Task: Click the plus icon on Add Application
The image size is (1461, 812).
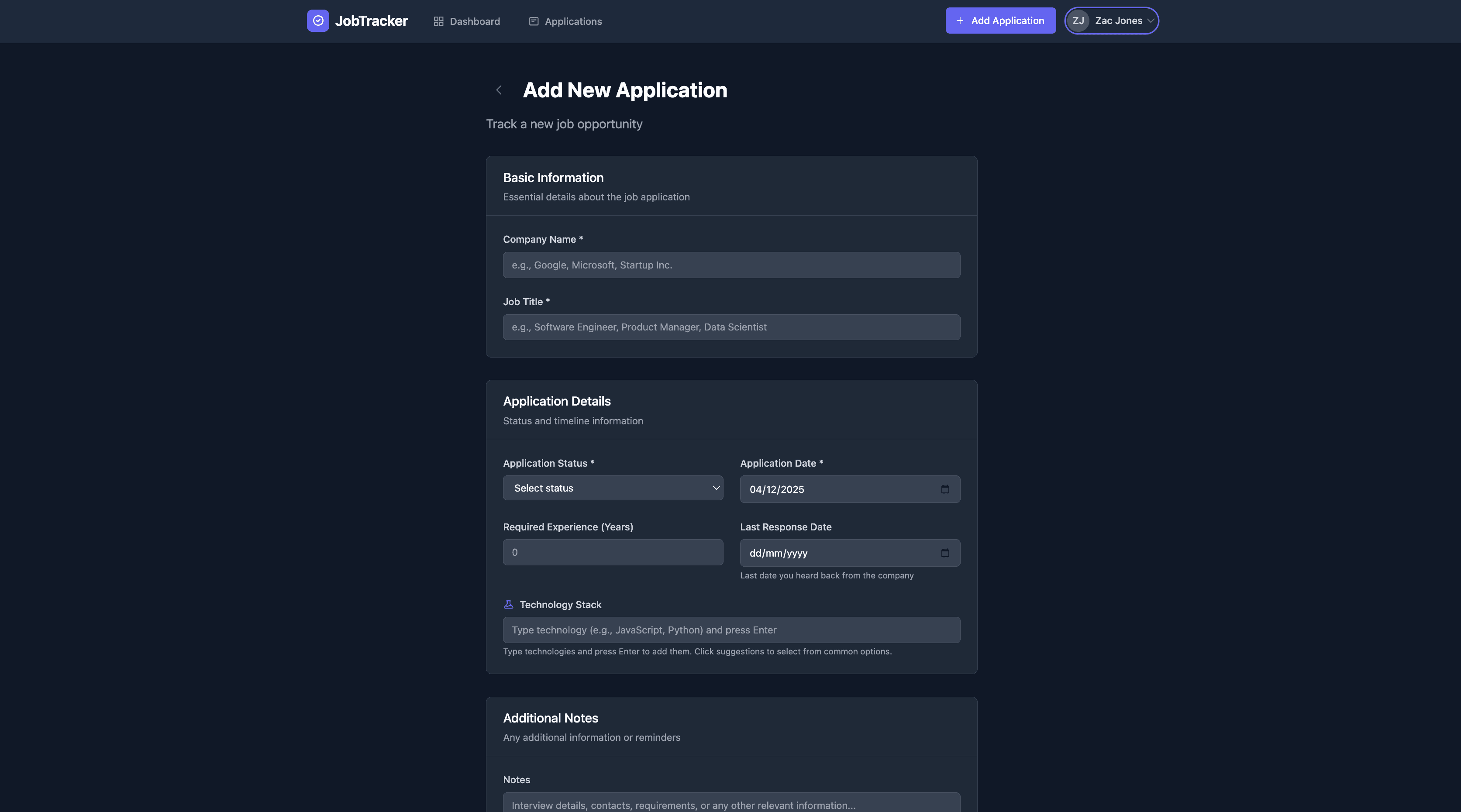Action: pyautogui.click(x=960, y=21)
